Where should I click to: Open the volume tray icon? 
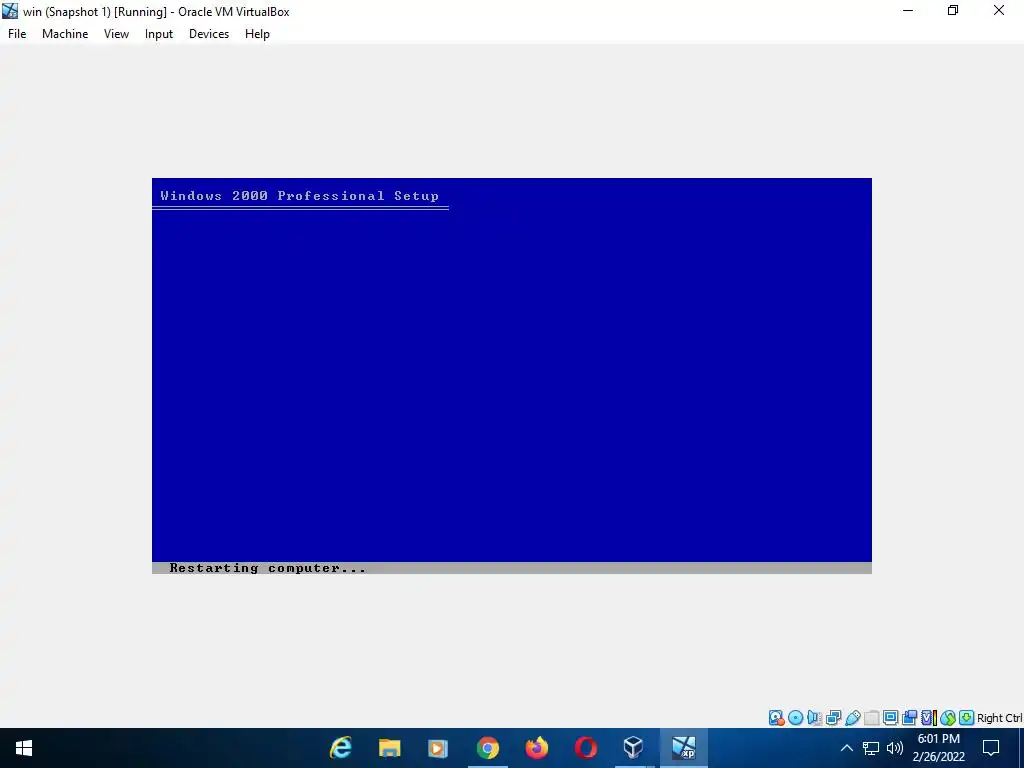895,748
